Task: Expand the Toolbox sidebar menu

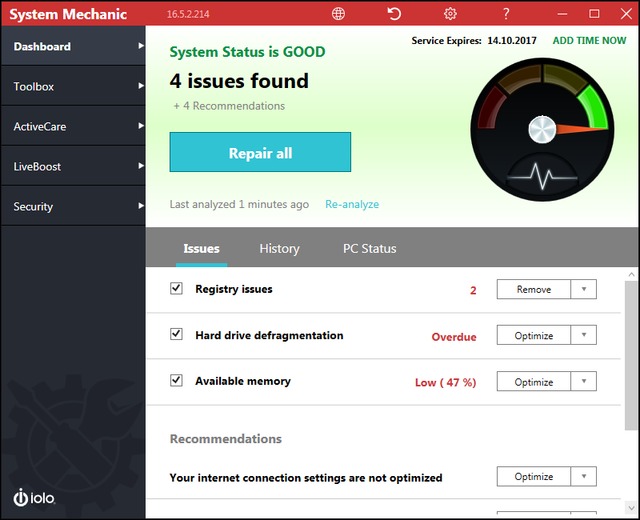Action: [x=72, y=87]
